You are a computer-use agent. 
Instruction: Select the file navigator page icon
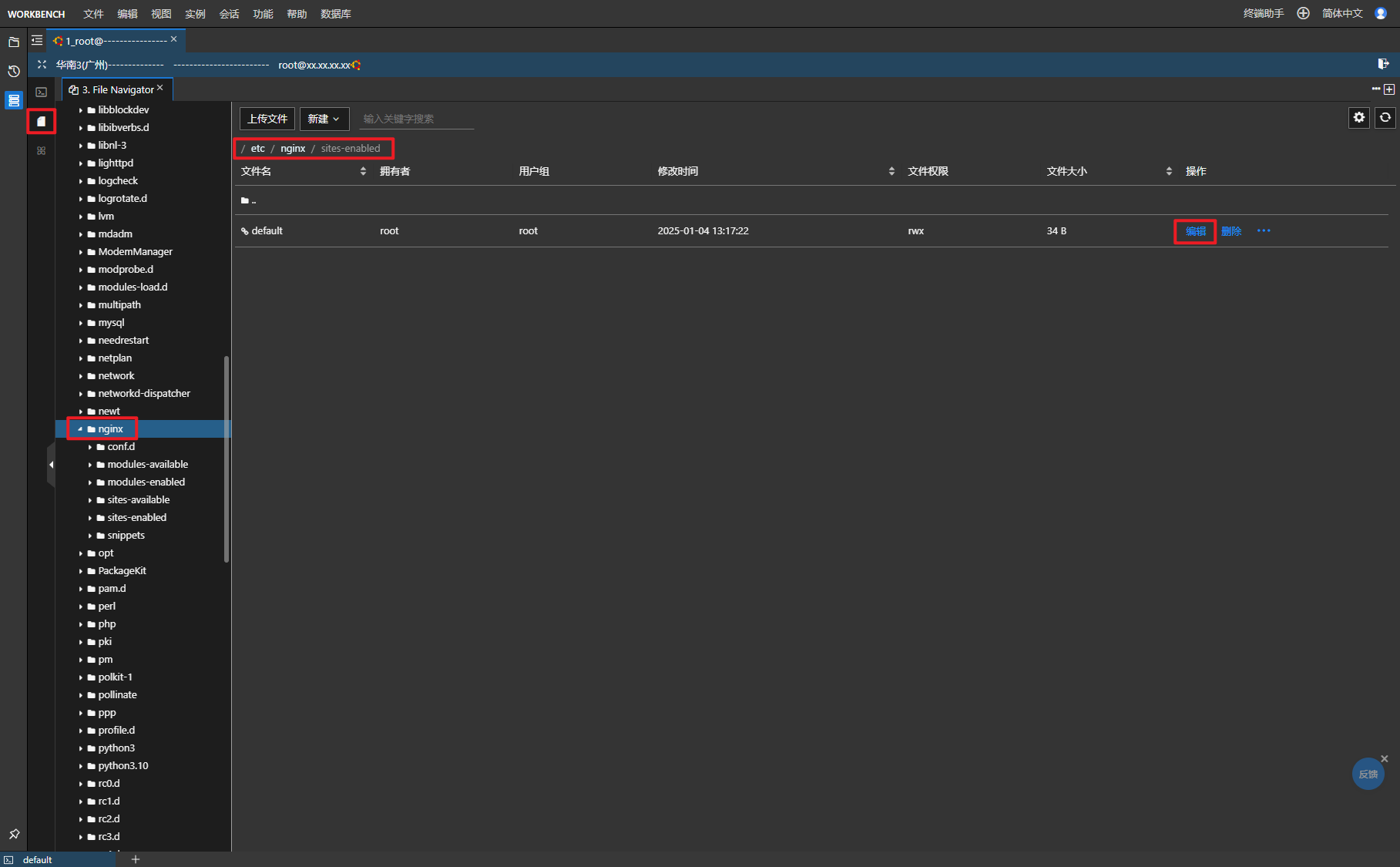(42, 121)
